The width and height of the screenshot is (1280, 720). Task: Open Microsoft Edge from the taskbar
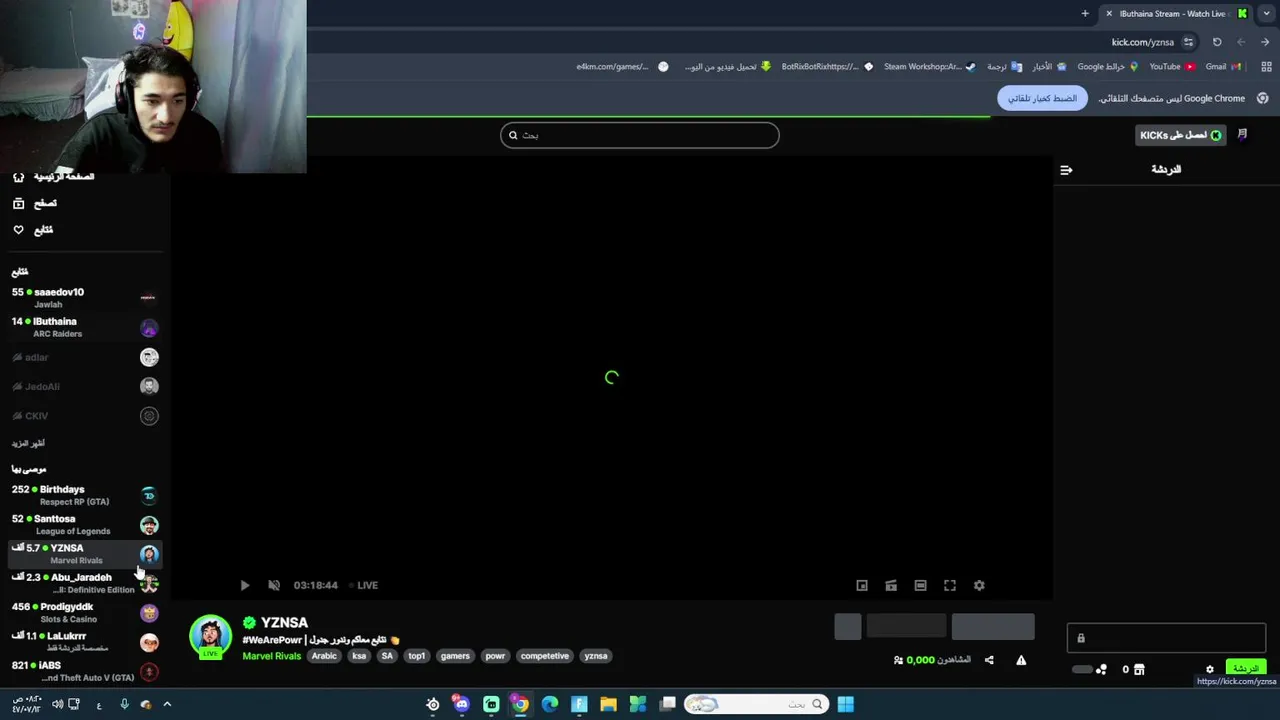550,704
